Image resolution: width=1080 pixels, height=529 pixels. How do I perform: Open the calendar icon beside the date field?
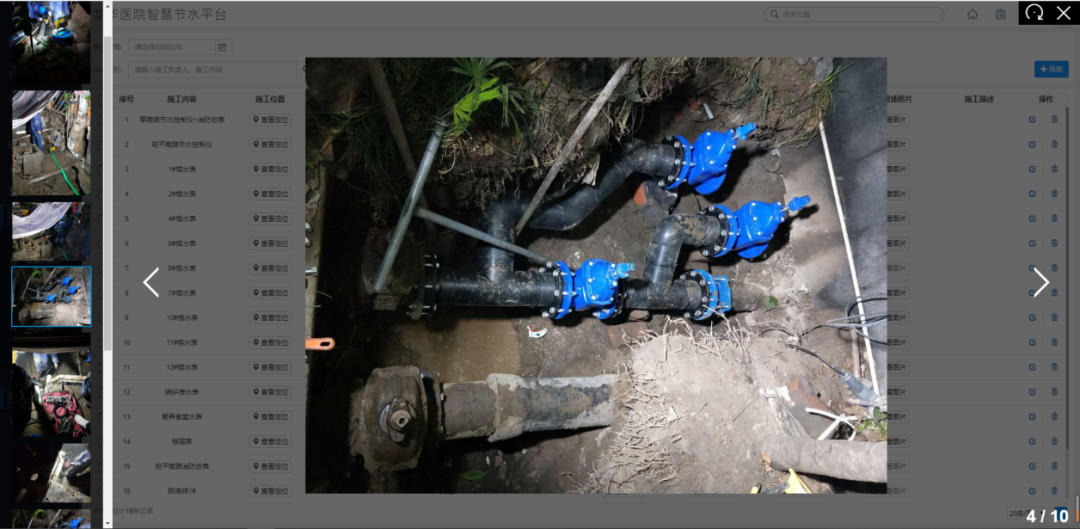[222, 48]
